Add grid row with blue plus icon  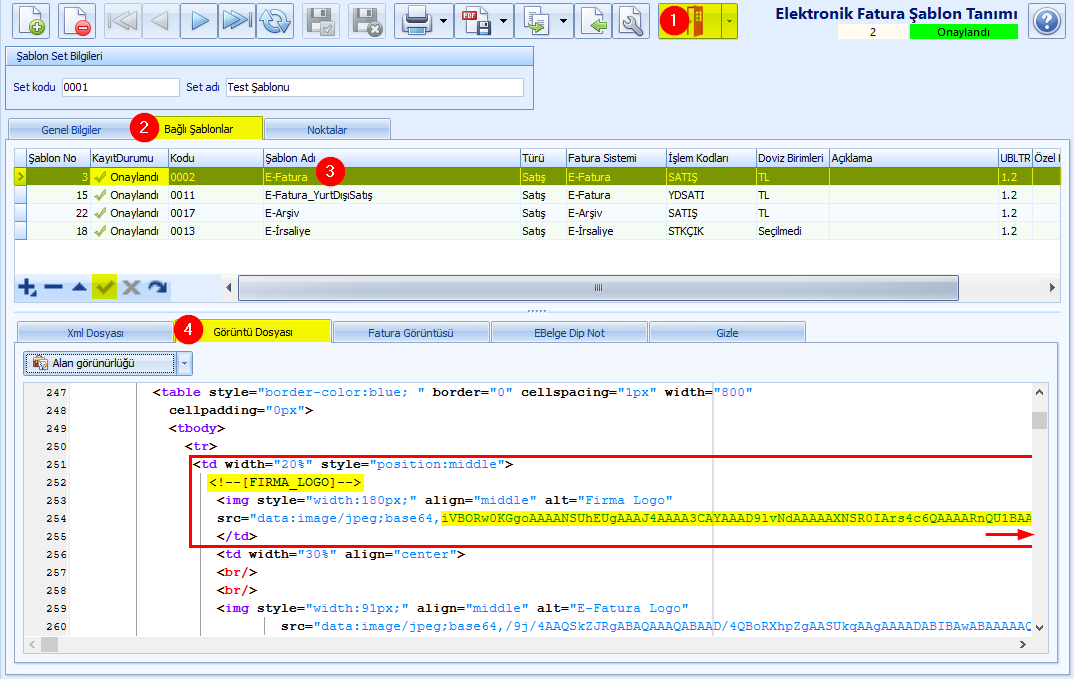[27, 287]
